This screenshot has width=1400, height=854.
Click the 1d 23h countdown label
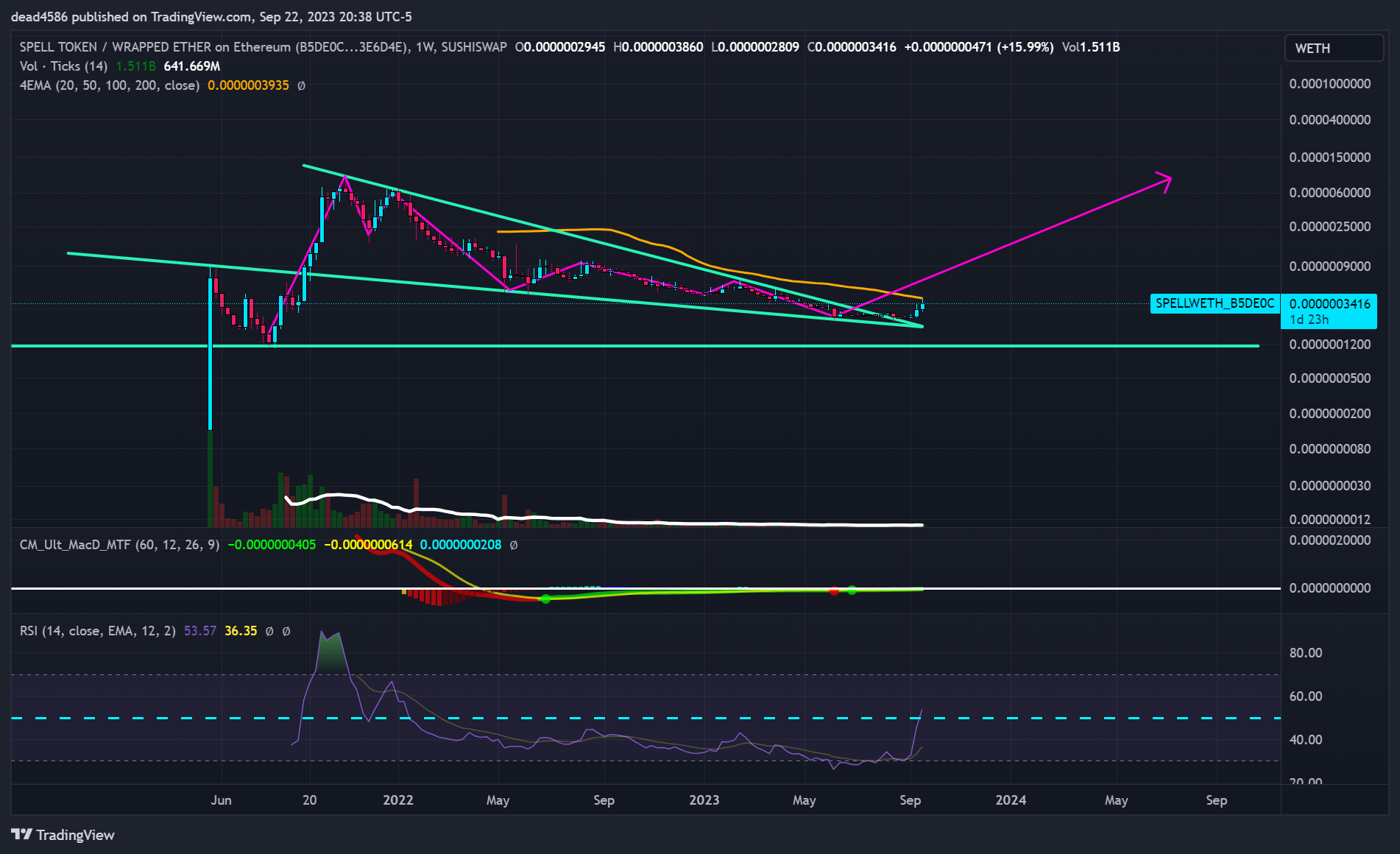click(1309, 320)
